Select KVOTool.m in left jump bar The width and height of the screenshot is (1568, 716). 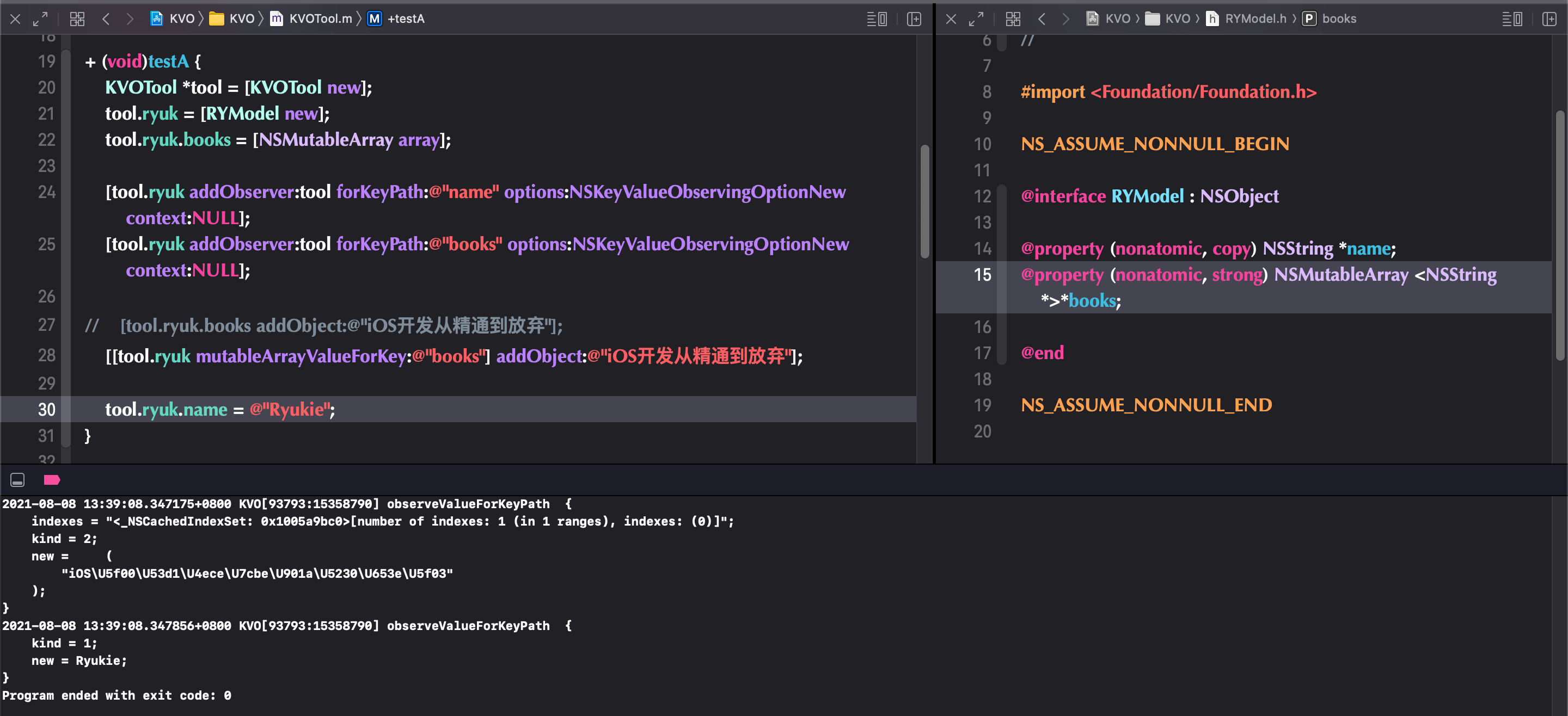(x=311, y=19)
